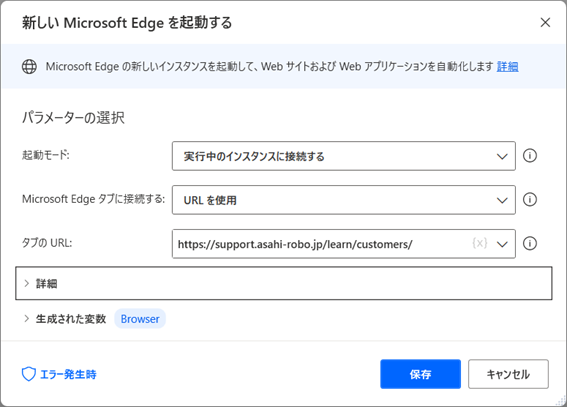Click the 起動モード label
Image resolution: width=567 pixels, height=407 pixels.
coord(46,155)
